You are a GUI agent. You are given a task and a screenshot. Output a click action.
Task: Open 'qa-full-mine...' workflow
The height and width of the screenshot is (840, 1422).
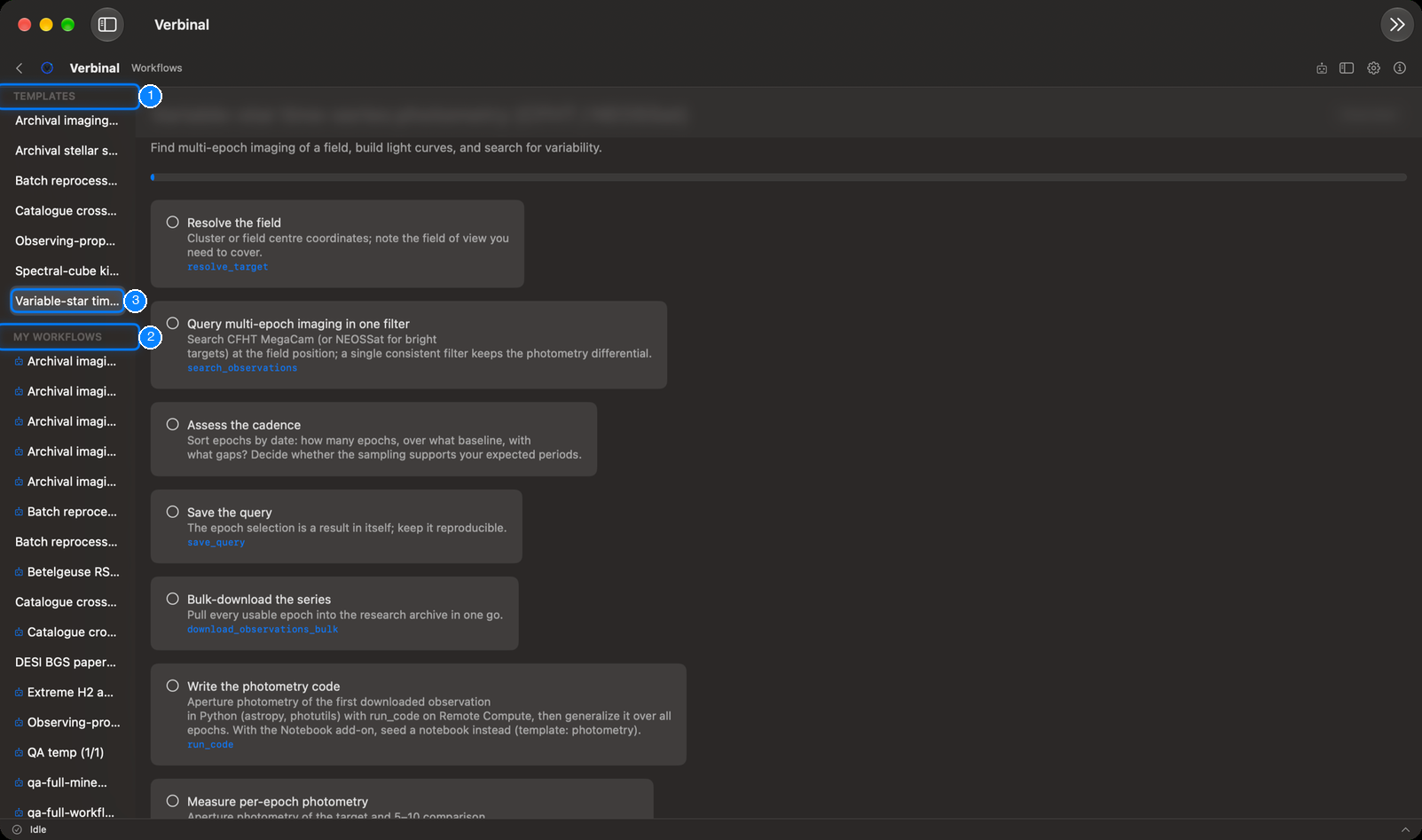(67, 783)
